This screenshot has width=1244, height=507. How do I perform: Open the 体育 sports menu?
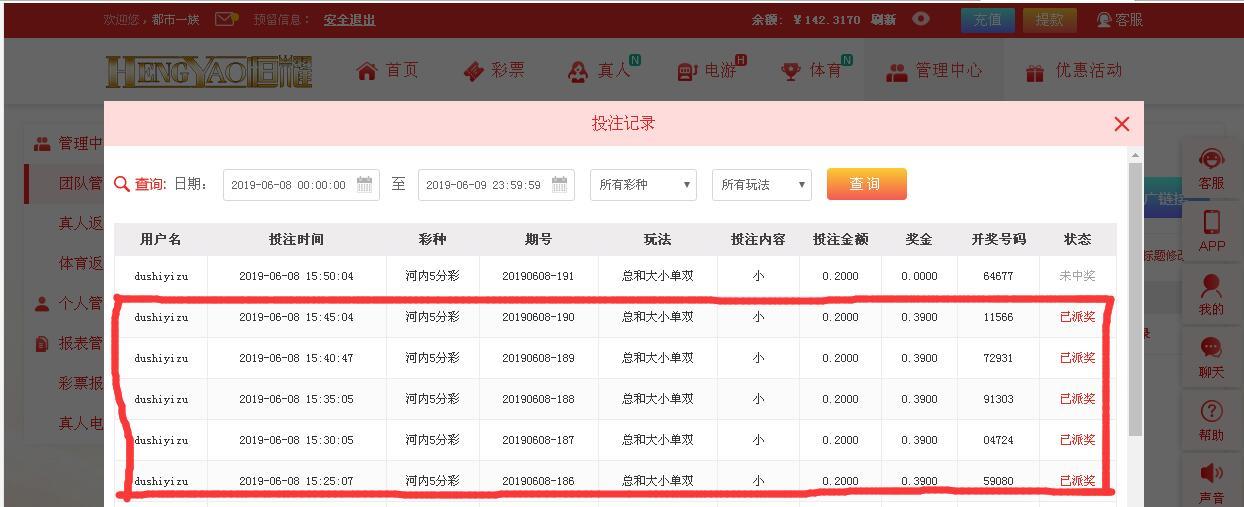(x=816, y=71)
